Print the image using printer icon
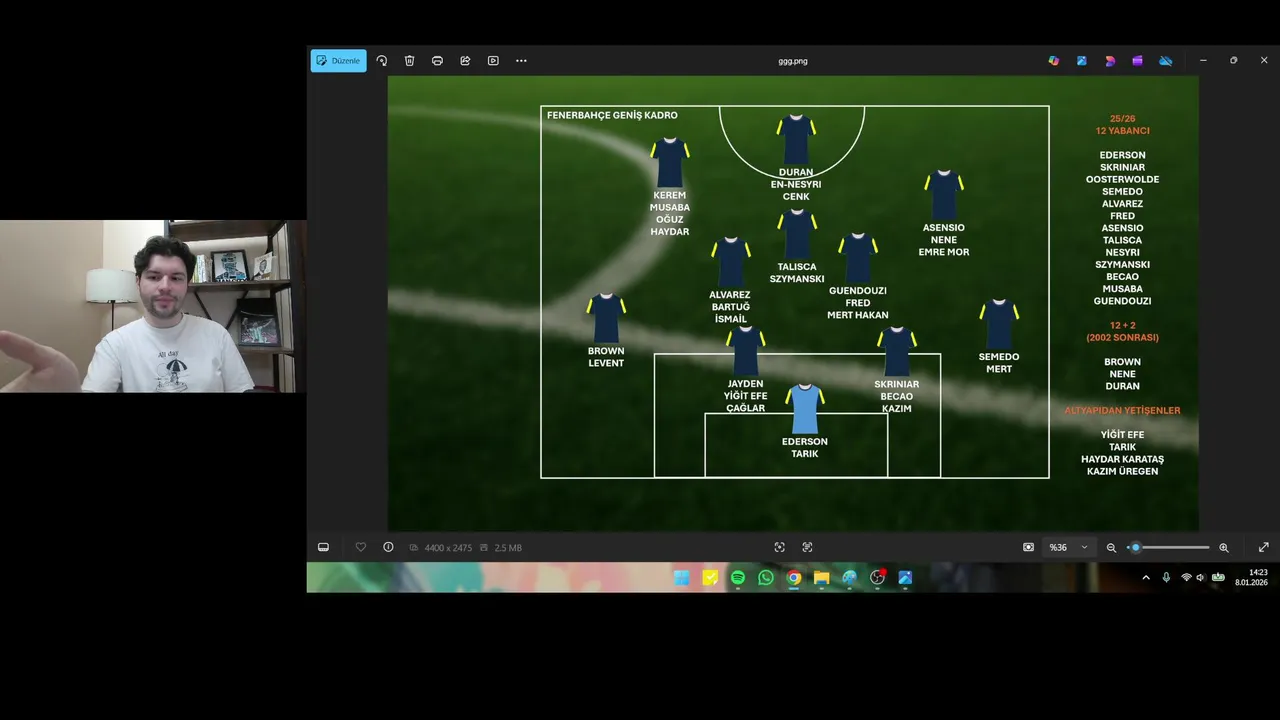The height and width of the screenshot is (720, 1280). click(437, 61)
